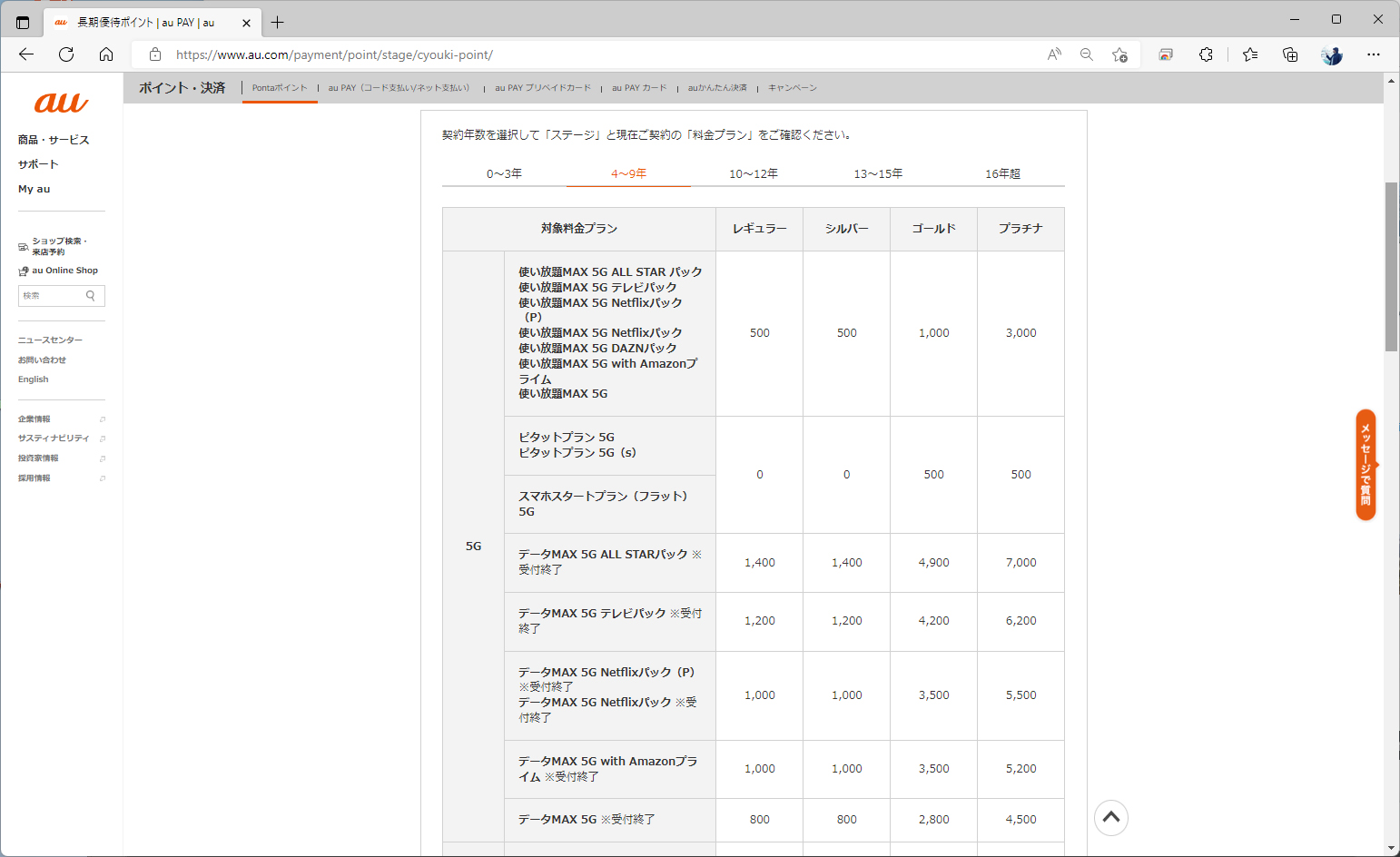This screenshot has height=857, width=1400.
Task: Open the tab actions menu icon
Action: click(23, 22)
